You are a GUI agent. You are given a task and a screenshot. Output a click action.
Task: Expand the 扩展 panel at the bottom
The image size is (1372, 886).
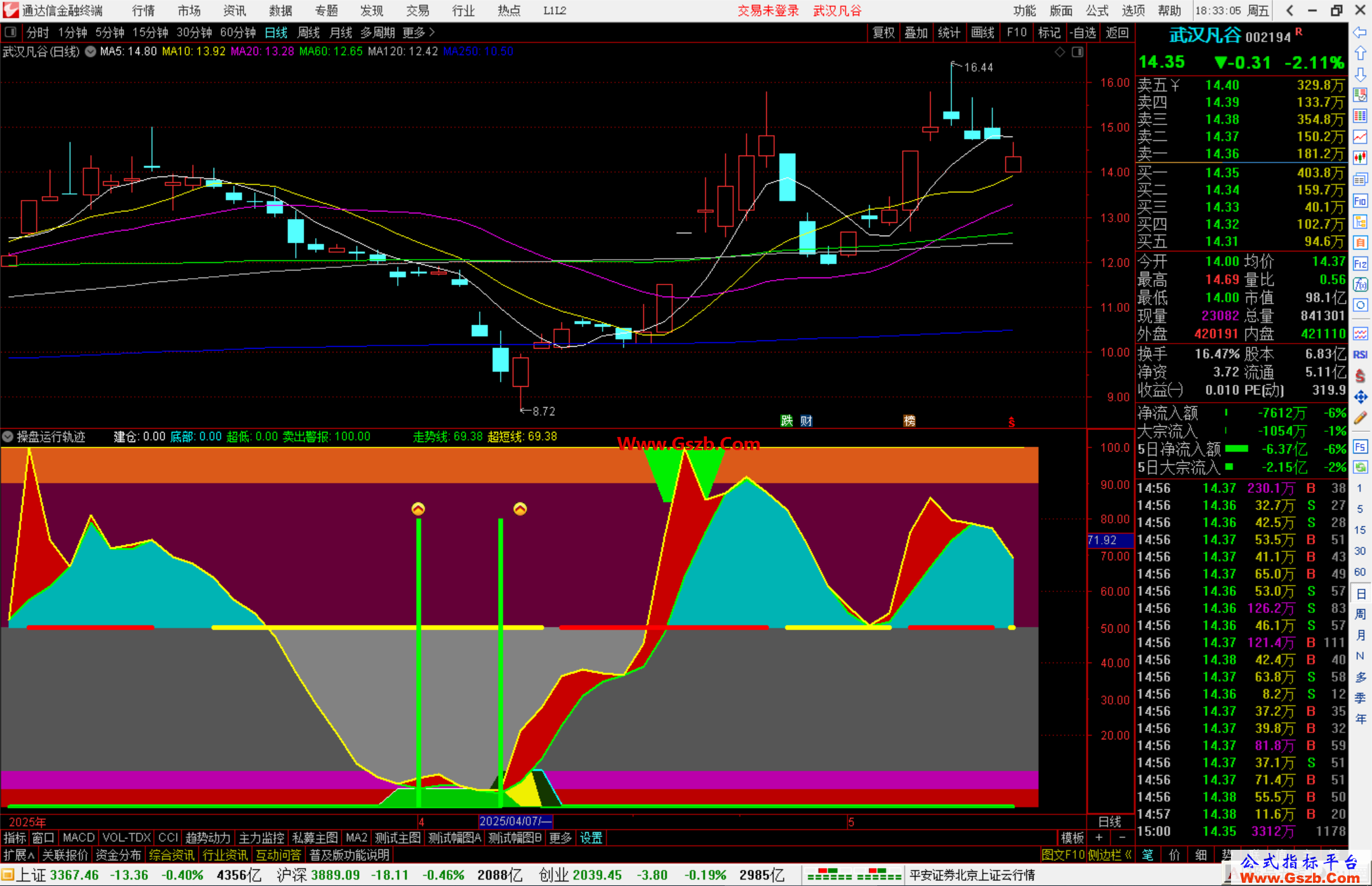click(19, 855)
